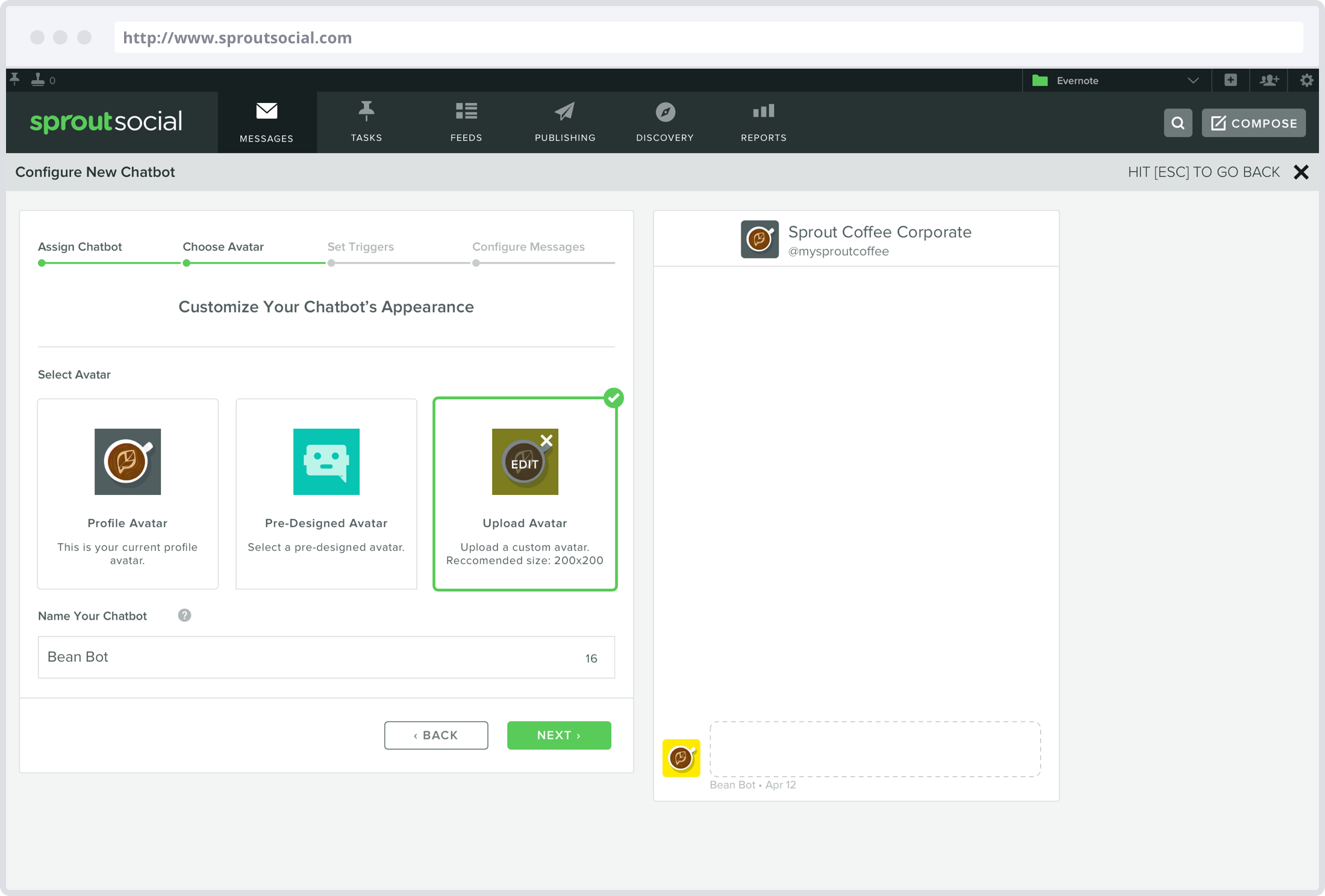This screenshot has height=896, width=1325.
Task: Select the Profile Avatar option card
Action: pos(128,494)
